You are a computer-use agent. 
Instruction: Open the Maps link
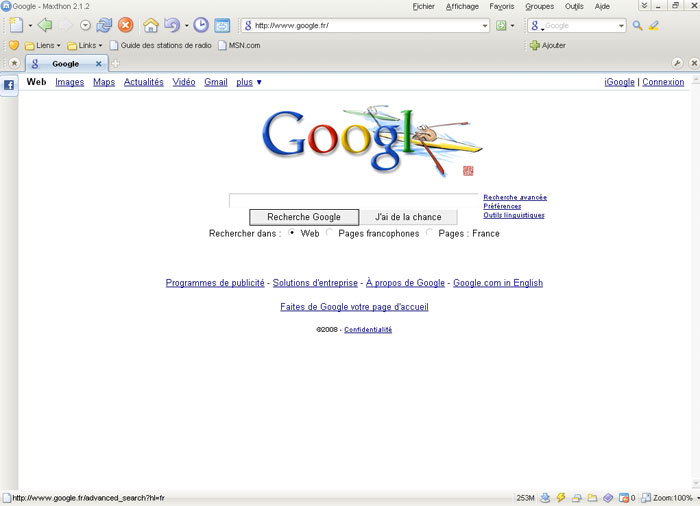[x=104, y=82]
